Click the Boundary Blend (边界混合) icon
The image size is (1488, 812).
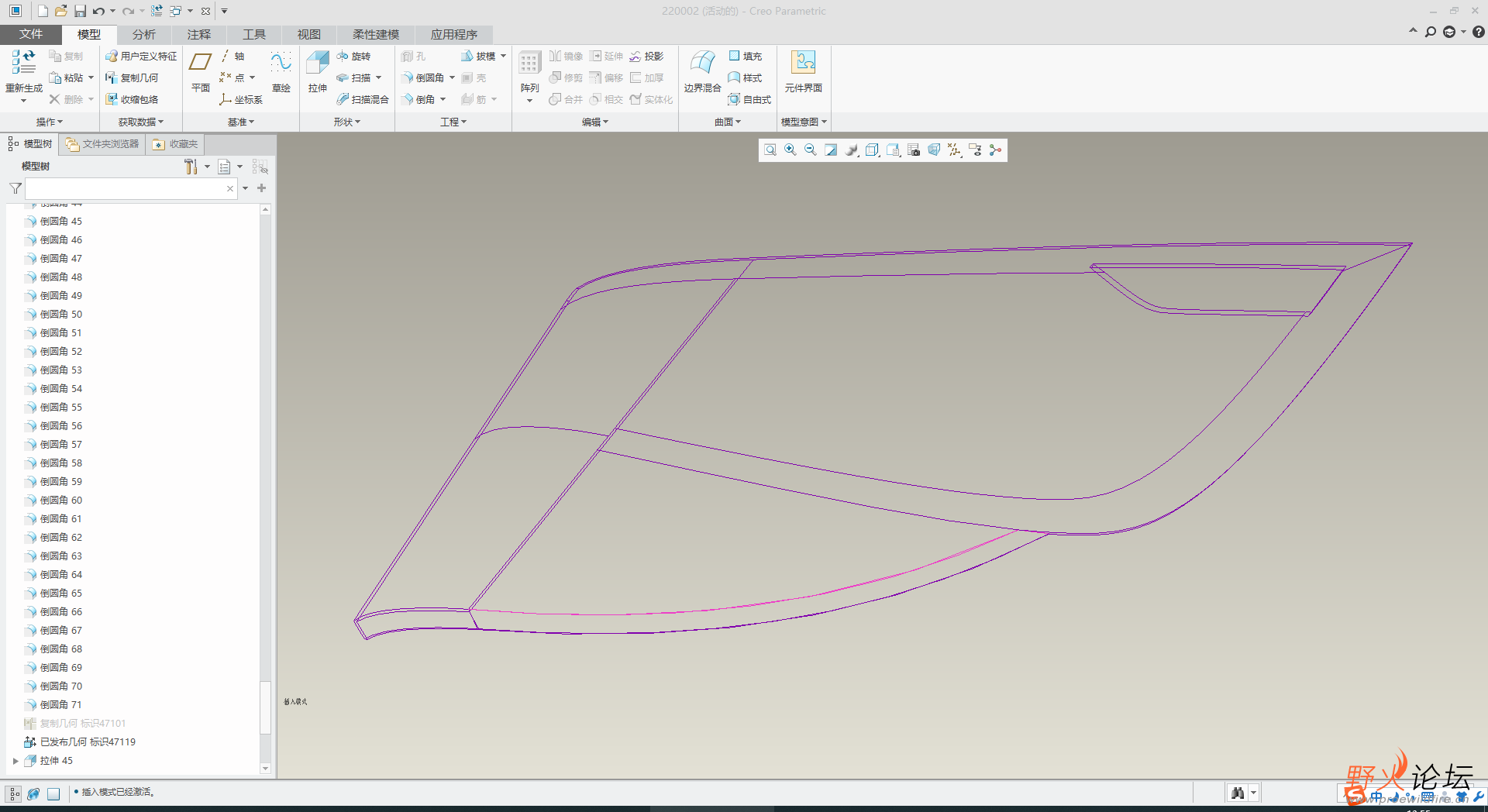tap(702, 64)
